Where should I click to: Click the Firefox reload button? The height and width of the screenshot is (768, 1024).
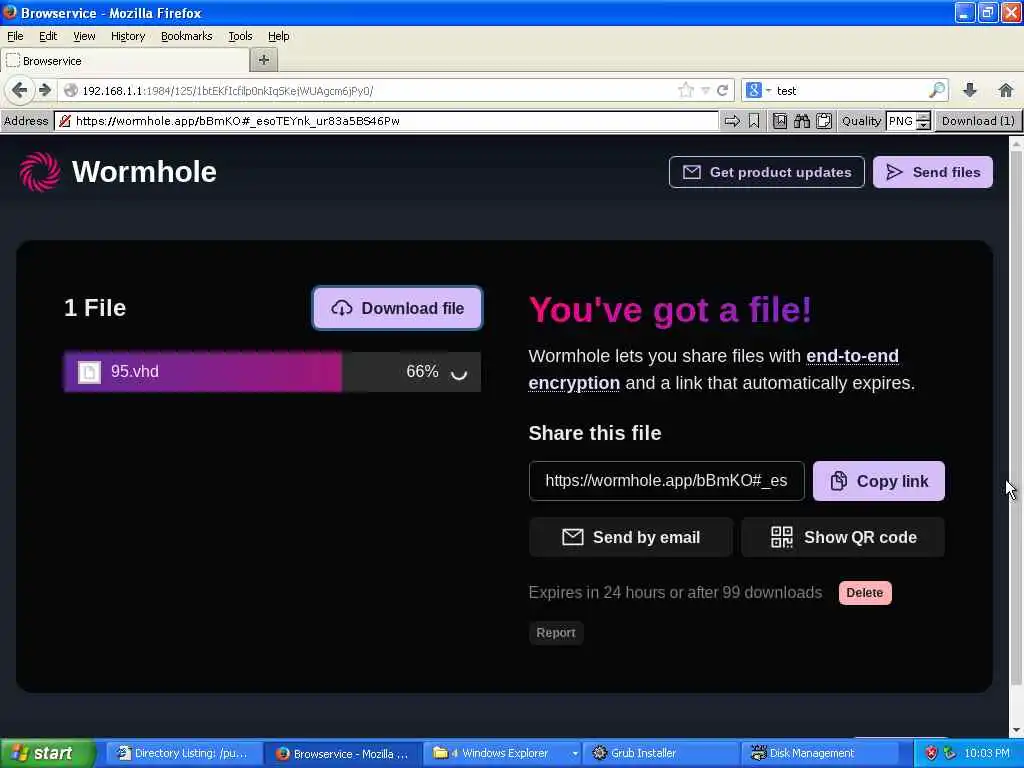coord(722,90)
